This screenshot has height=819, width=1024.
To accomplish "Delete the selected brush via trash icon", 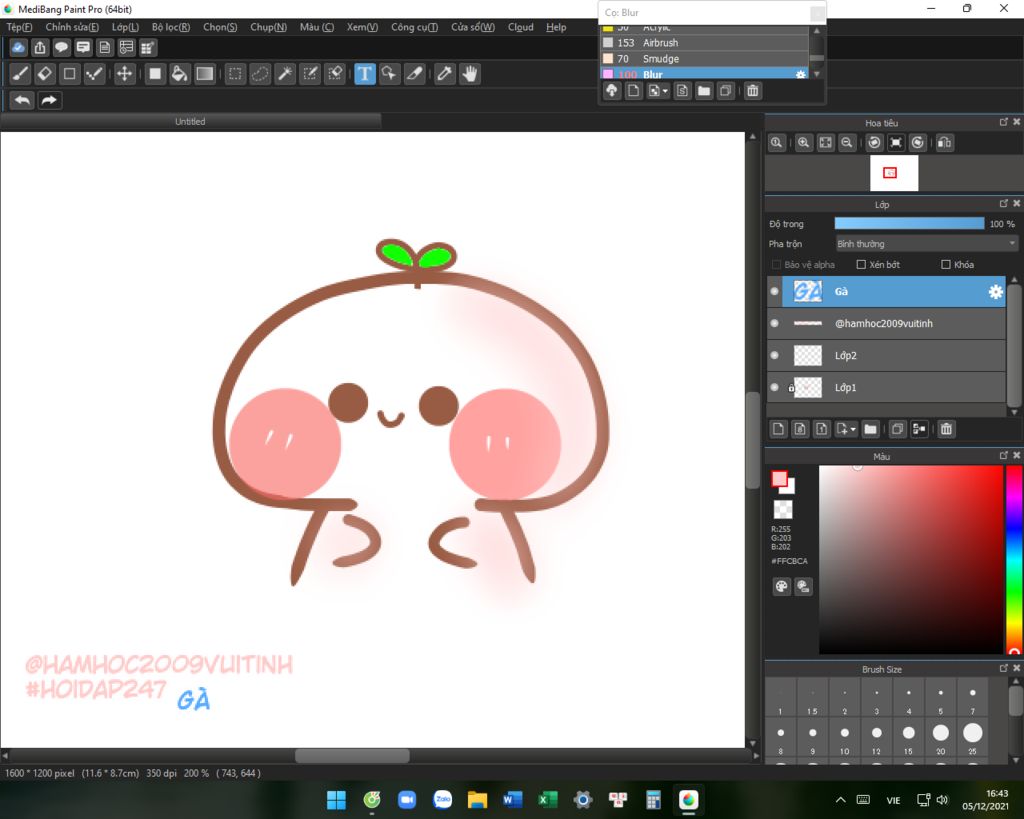I will coord(753,91).
